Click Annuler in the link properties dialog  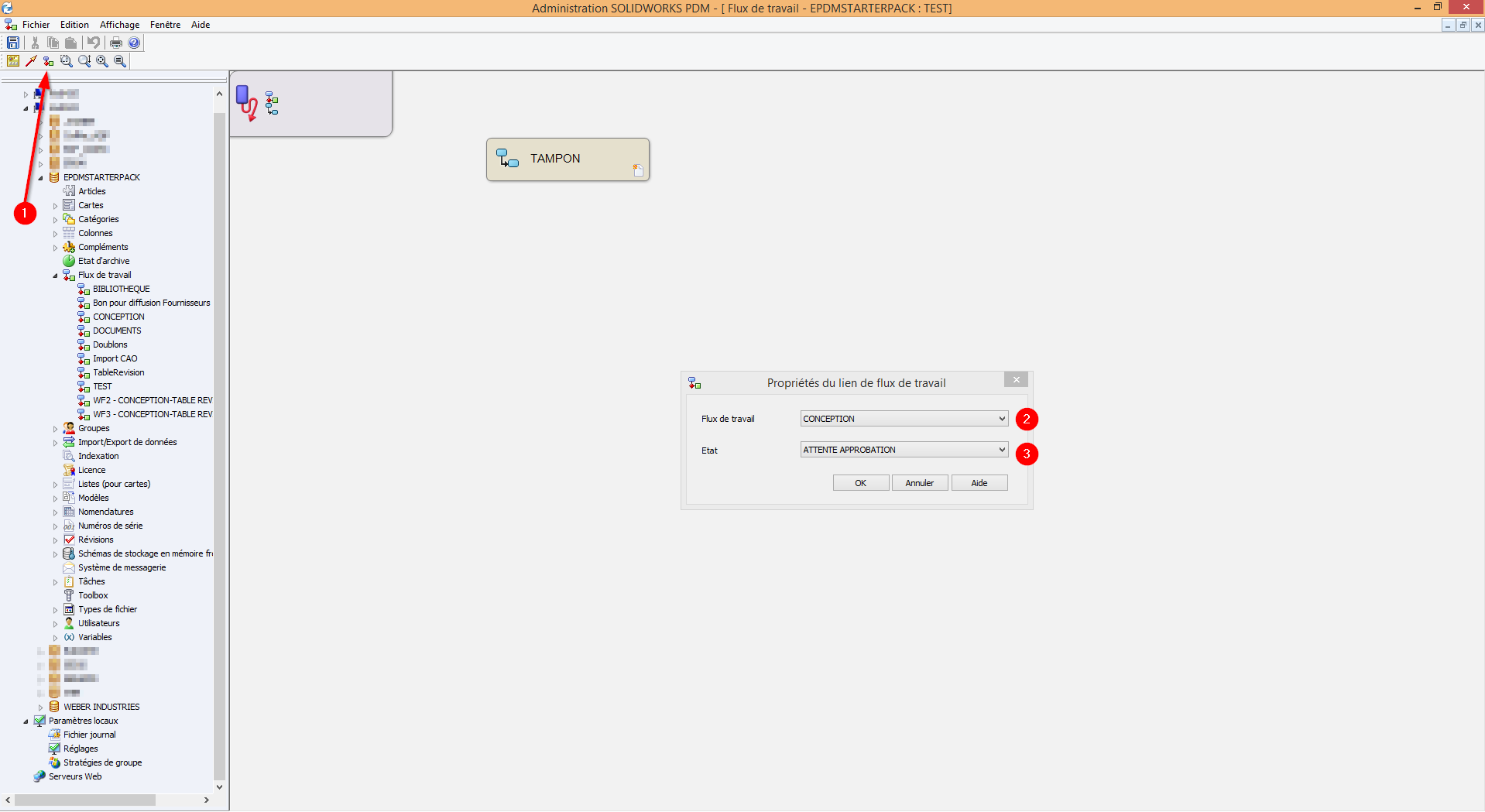(x=920, y=483)
